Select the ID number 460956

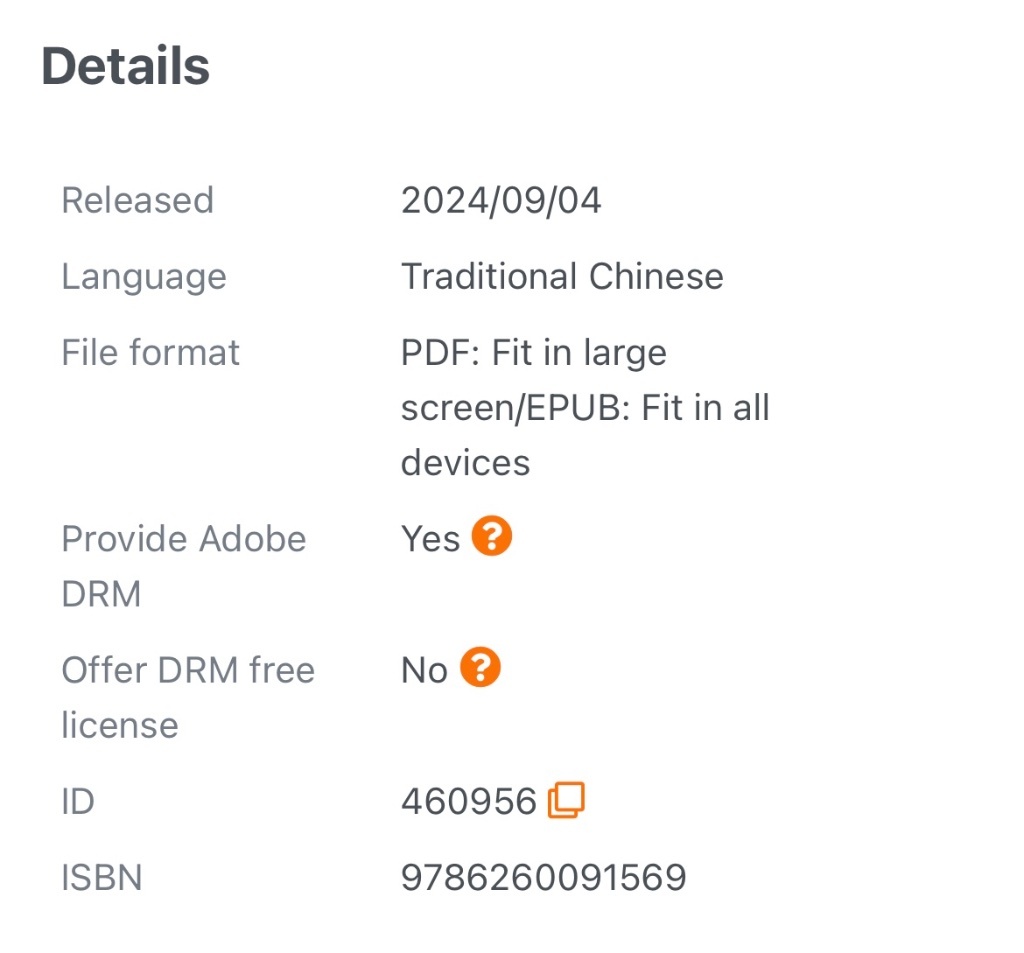tap(468, 801)
